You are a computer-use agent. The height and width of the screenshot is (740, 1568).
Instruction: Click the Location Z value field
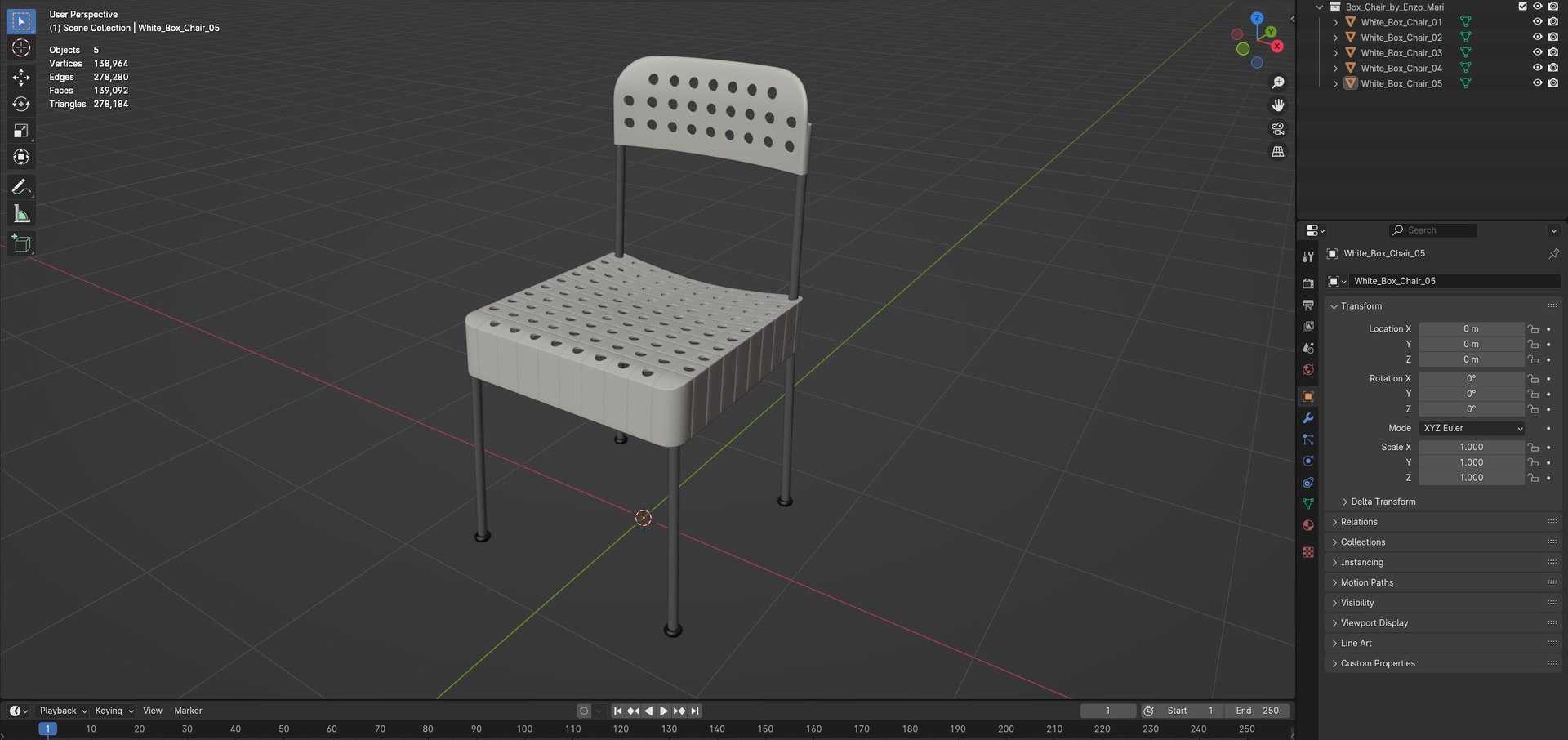tap(1472, 359)
